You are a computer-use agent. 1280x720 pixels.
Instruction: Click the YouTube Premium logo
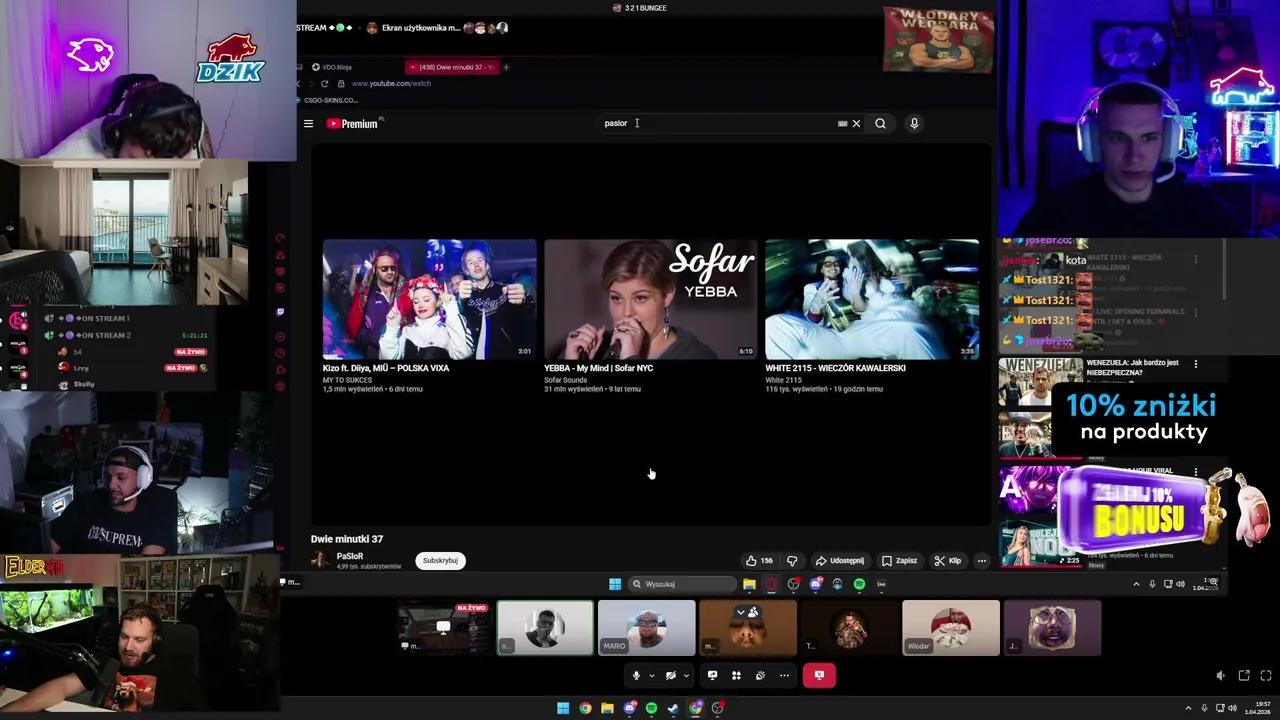[353, 124]
